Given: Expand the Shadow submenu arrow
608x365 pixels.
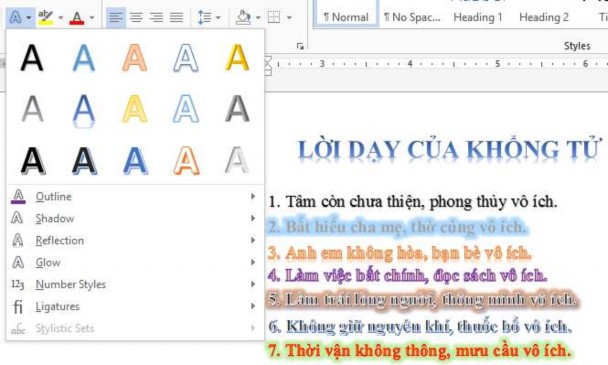Looking at the screenshot, I should point(253,218).
